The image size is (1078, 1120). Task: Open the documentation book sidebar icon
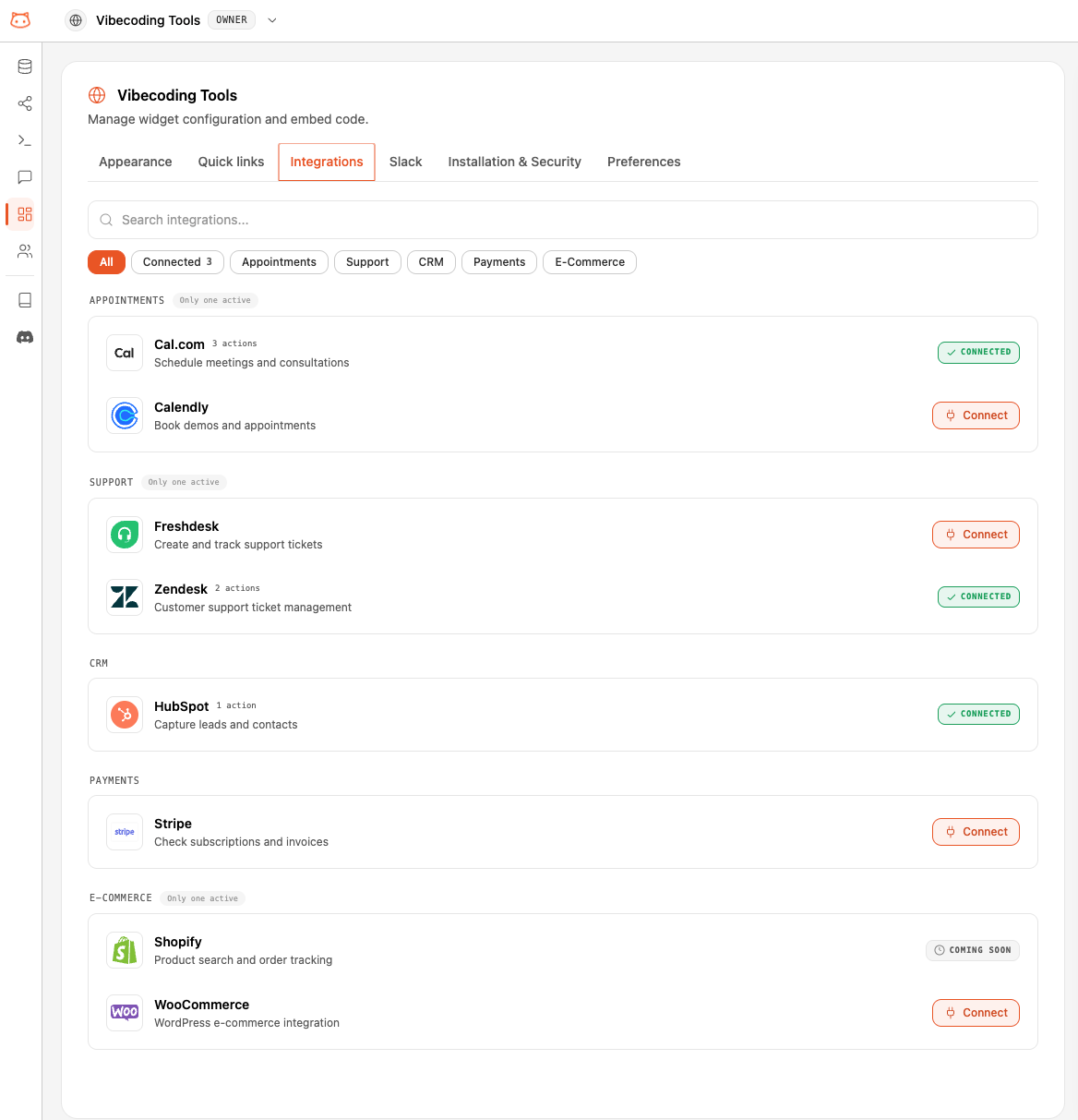(x=25, y=300)
